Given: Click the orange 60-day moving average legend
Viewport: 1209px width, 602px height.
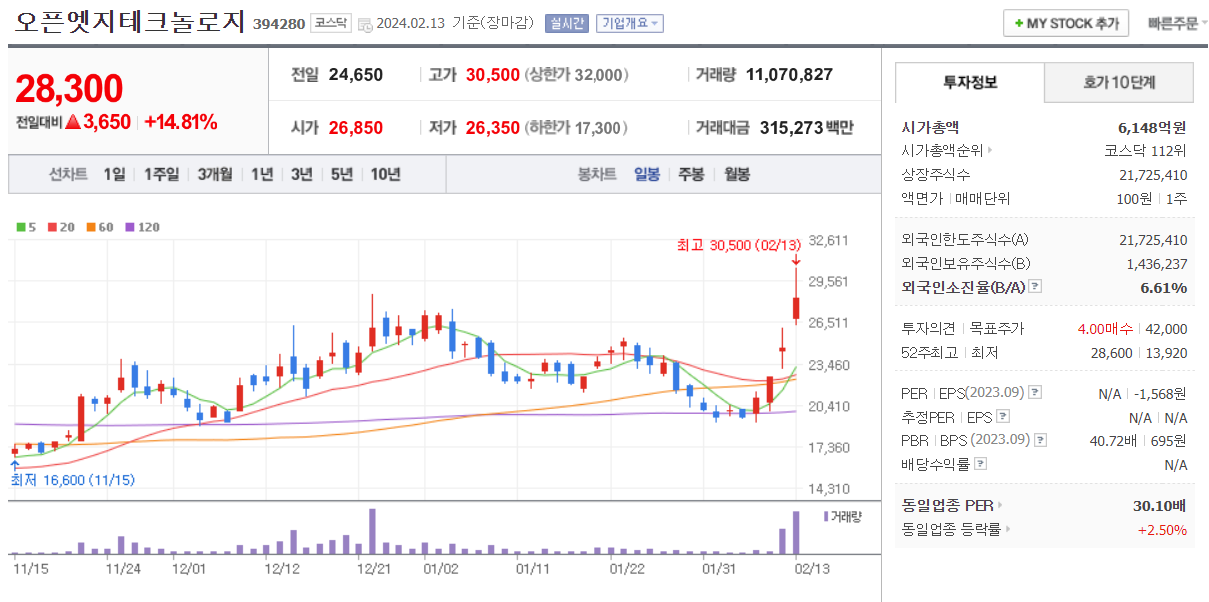Looking at the screenshot, I should point(100,227).
